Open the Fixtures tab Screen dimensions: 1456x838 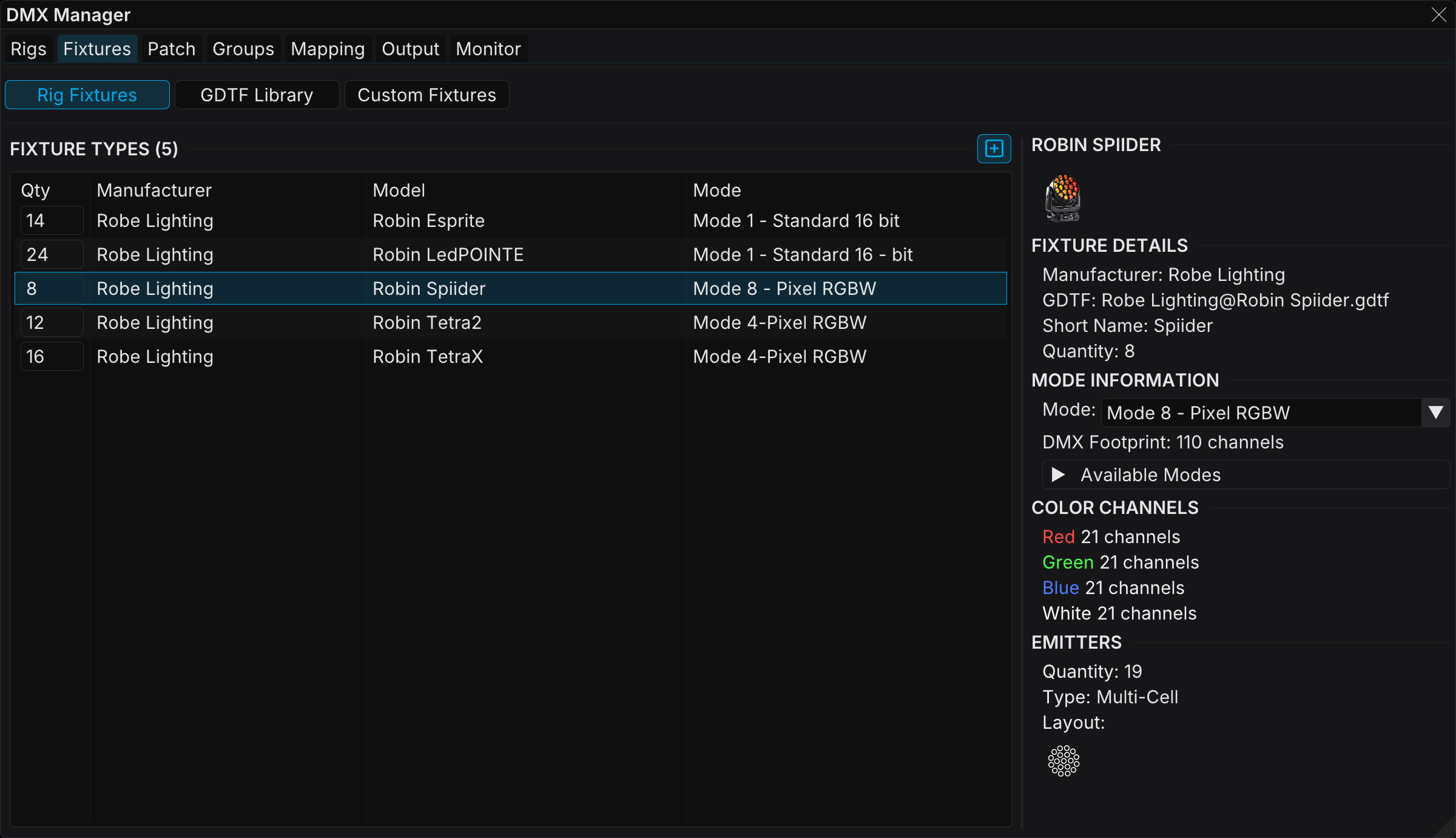coord(97,49)
